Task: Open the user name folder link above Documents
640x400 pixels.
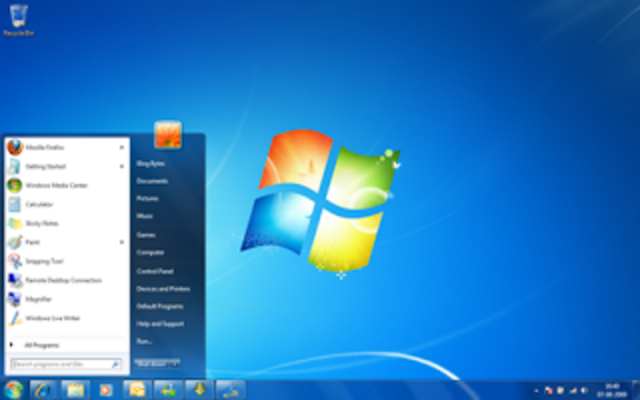Action: [150, 163]
